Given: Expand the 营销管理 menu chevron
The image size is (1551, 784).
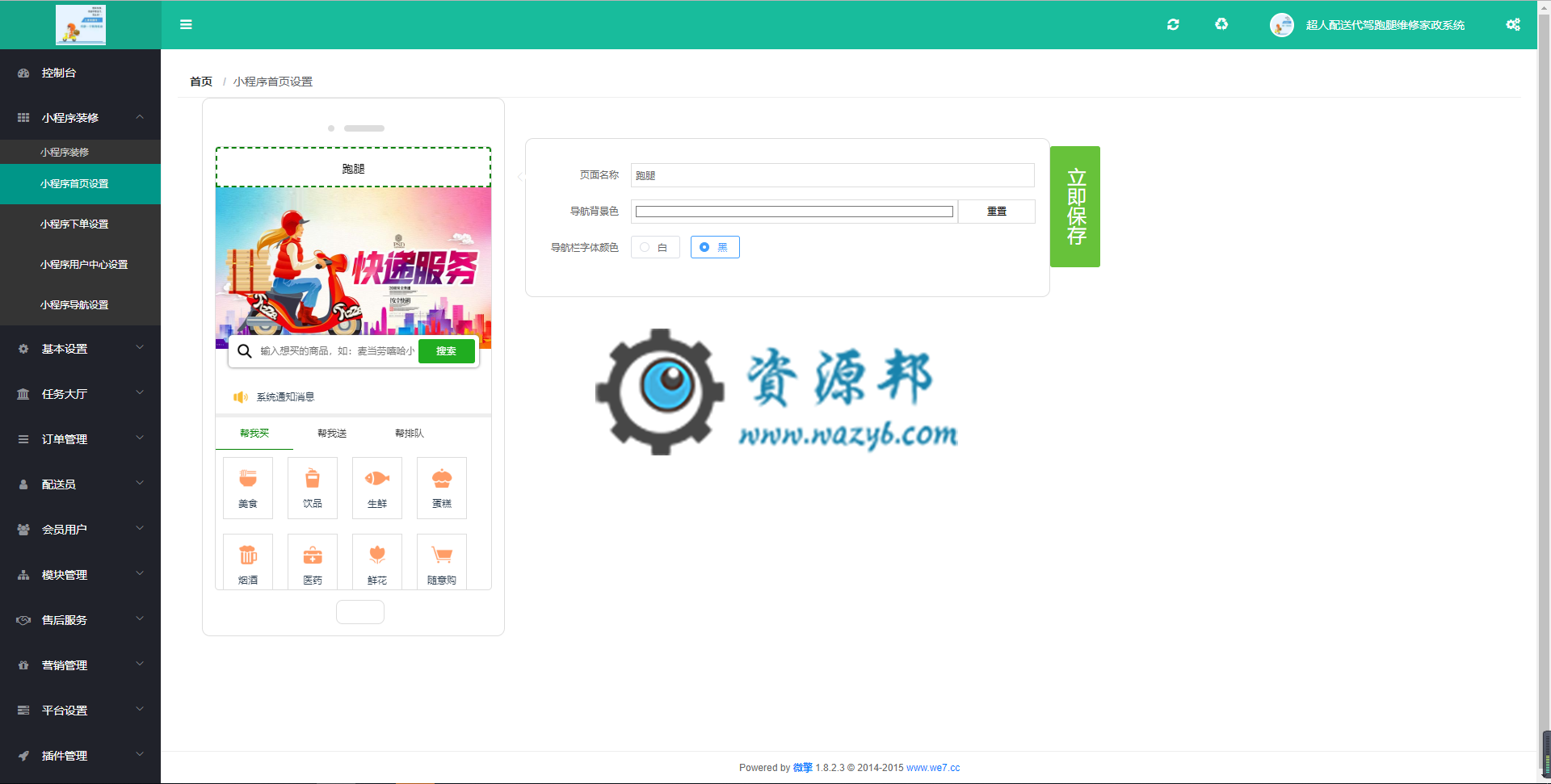Looking at the screenshot, I should [x=140, y=665].
